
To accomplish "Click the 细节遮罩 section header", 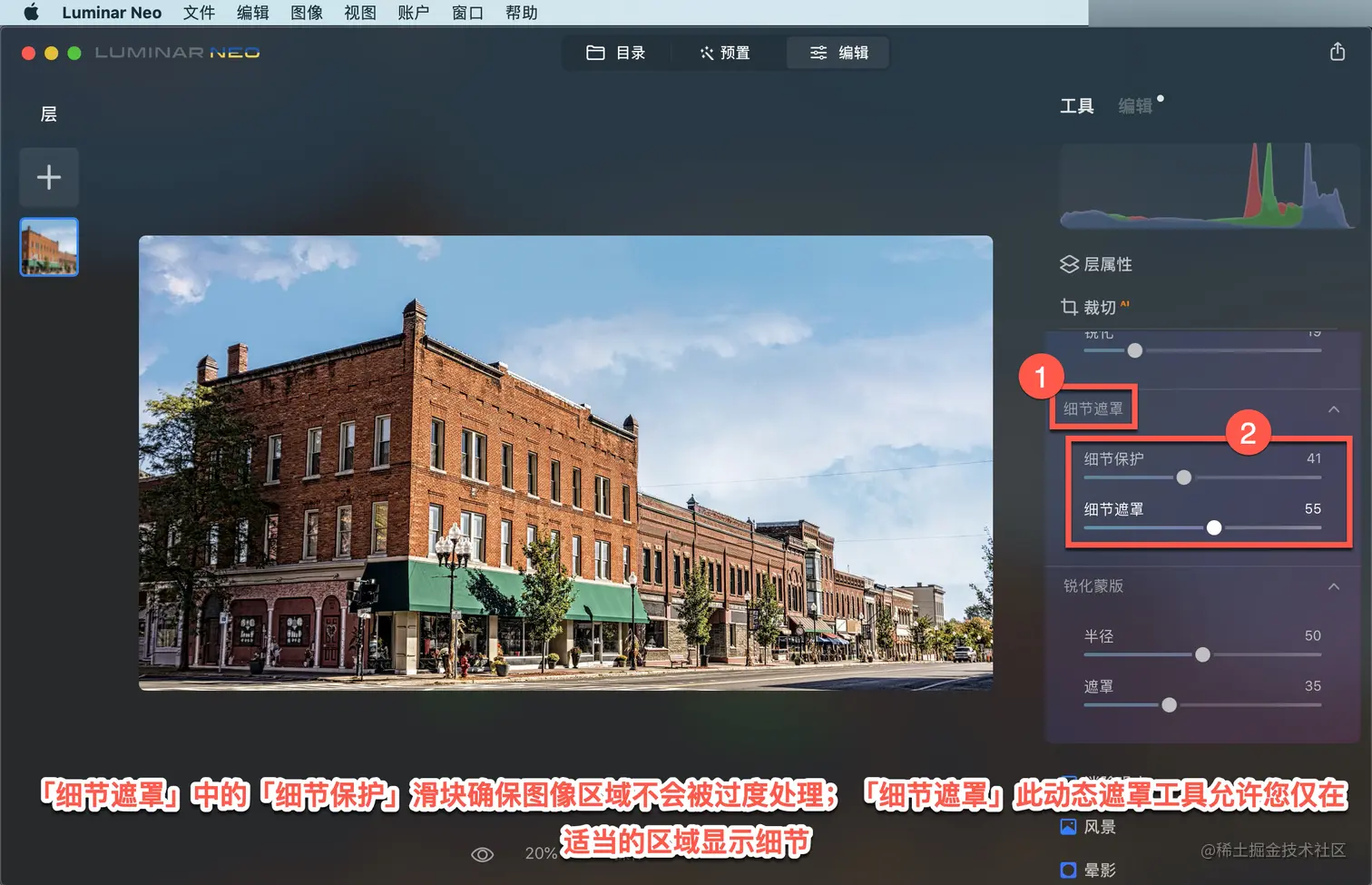I will [1093, 409].
